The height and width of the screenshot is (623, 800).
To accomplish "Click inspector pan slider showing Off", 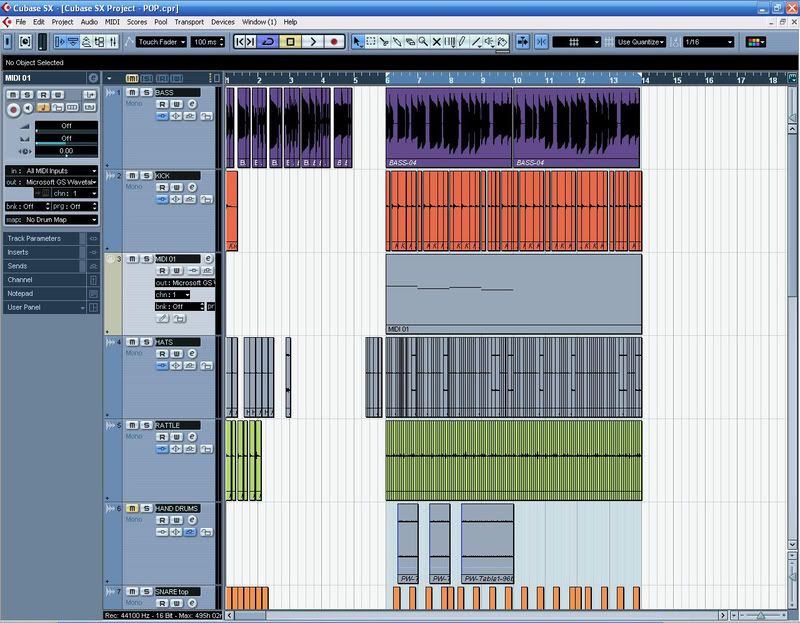I will 66,138.
